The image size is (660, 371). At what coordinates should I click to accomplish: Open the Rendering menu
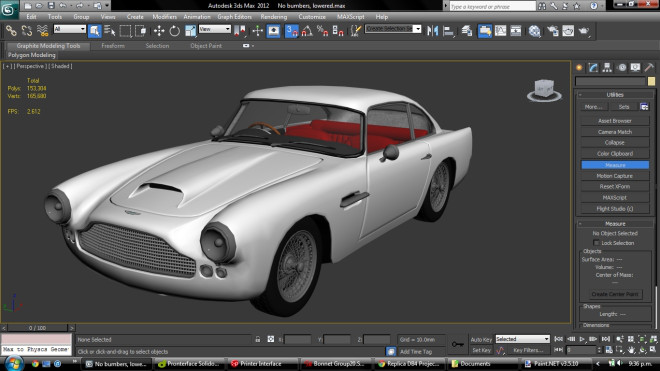coord(274,17)
